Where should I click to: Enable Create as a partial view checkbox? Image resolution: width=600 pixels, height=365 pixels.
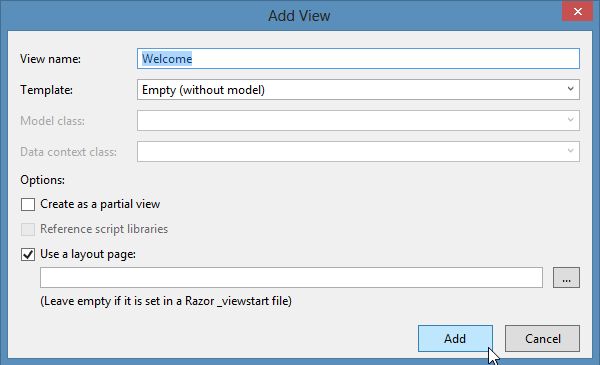pyautogui.click(x=28, y=204)
